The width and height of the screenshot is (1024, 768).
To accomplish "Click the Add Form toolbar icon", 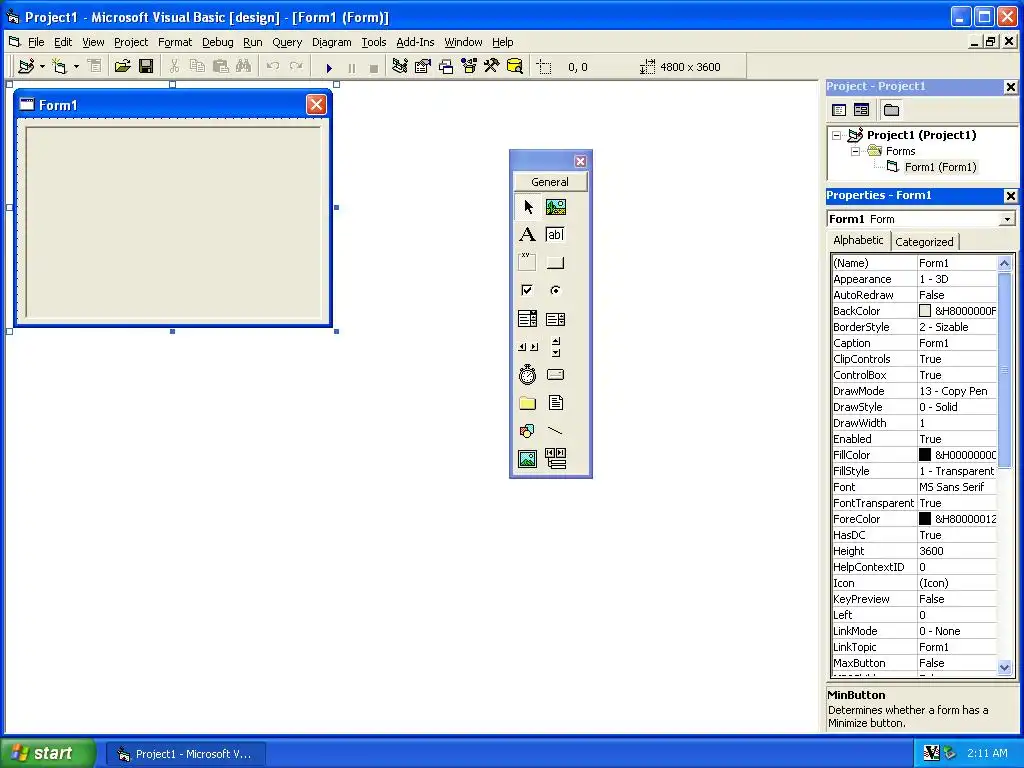I will 59,66.
